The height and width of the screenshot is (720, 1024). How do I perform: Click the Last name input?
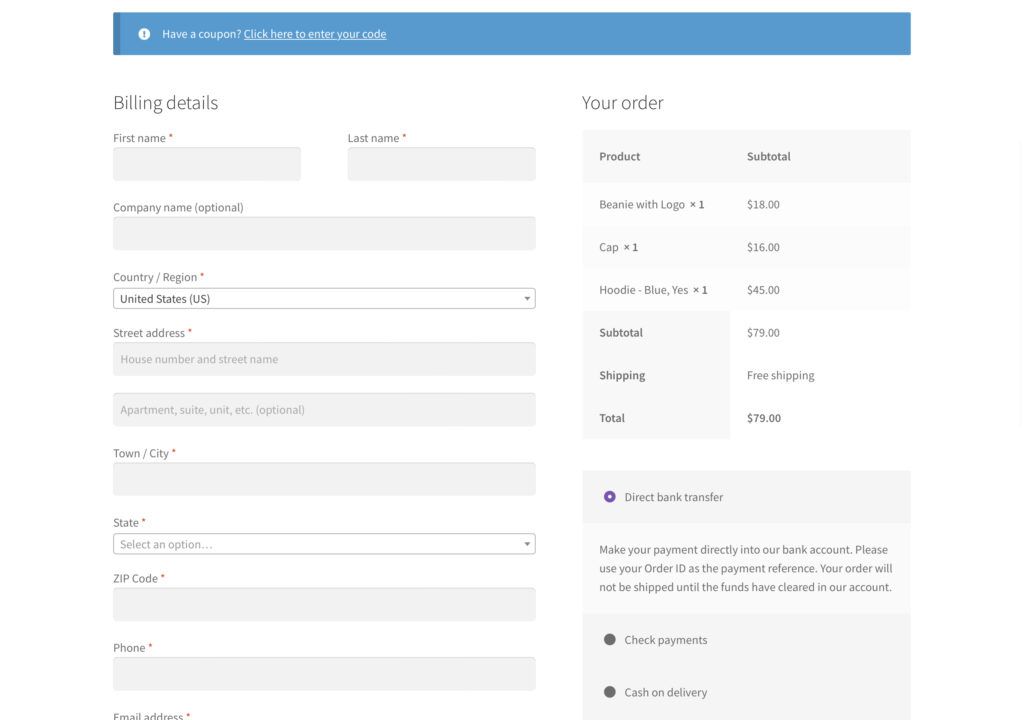tap(441, 164)
